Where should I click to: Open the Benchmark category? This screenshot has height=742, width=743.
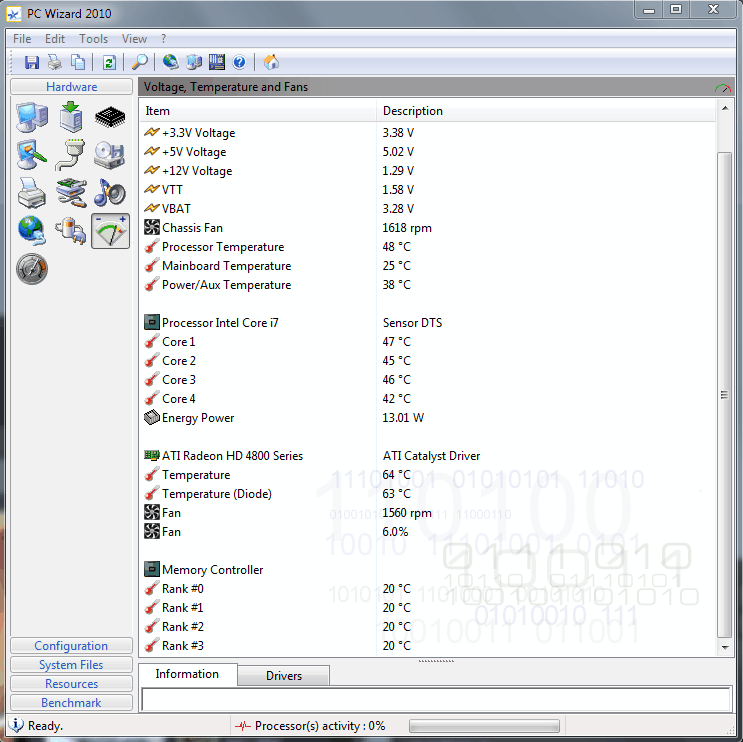(x=71, y=703)
